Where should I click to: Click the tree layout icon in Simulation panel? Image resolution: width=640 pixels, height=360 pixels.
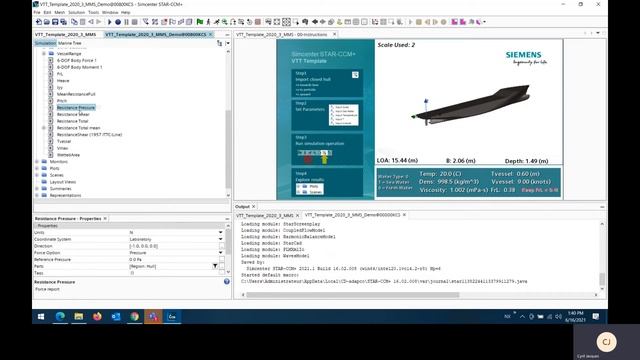(220, 43)
